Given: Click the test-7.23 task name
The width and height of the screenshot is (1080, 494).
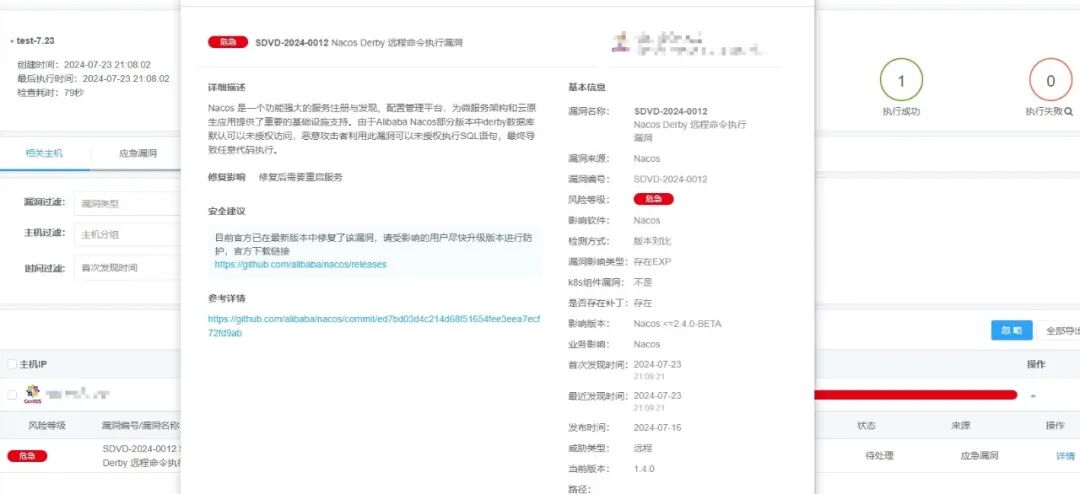Looking at the screenshot, I should click(x=35, y=41).
